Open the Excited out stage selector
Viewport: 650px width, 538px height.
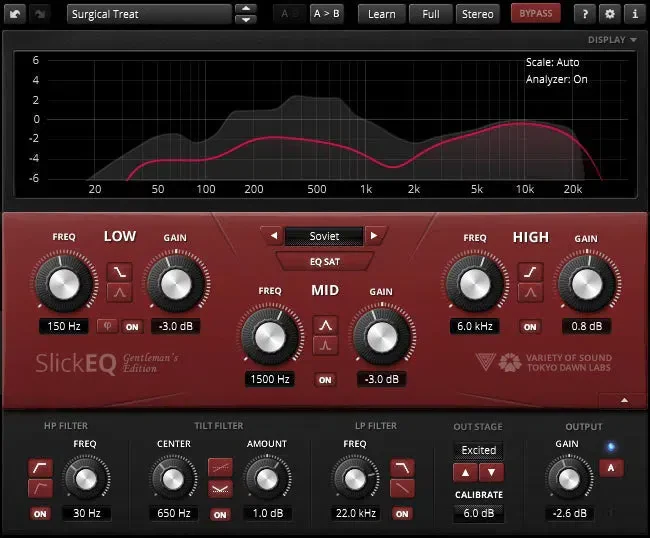point(478,450)
